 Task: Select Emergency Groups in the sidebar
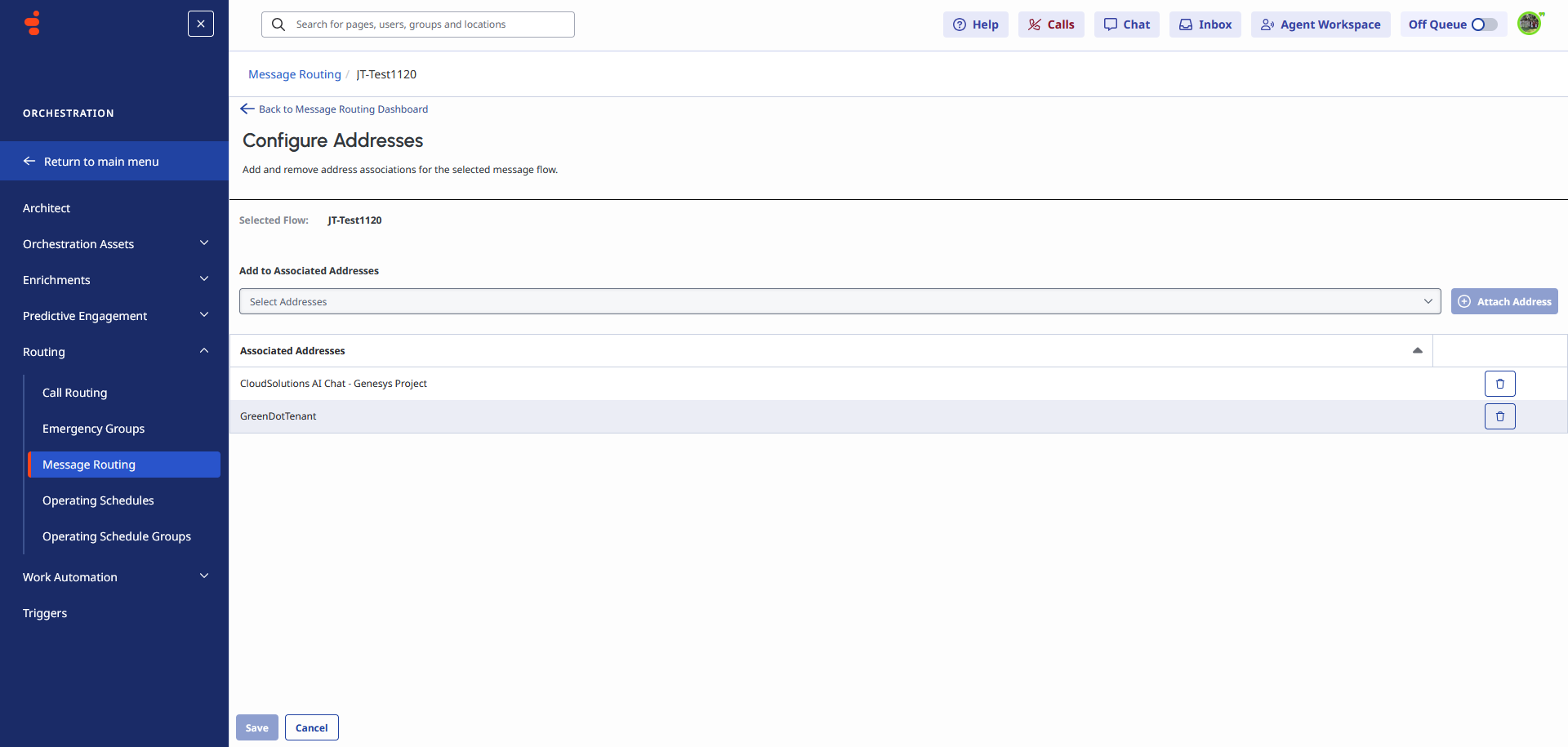93,428
